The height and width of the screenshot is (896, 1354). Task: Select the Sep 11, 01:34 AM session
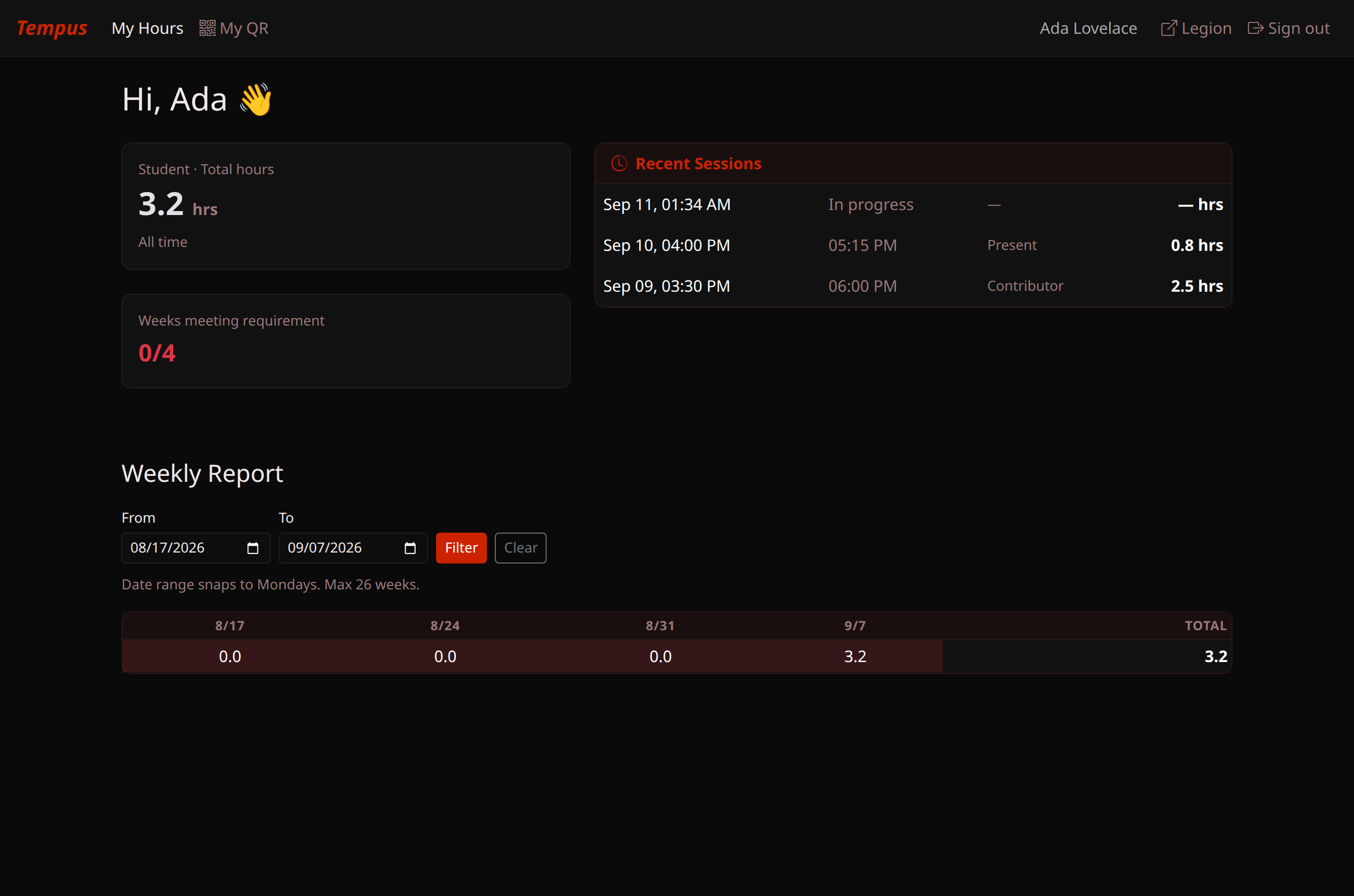click(x=913, y=205)
